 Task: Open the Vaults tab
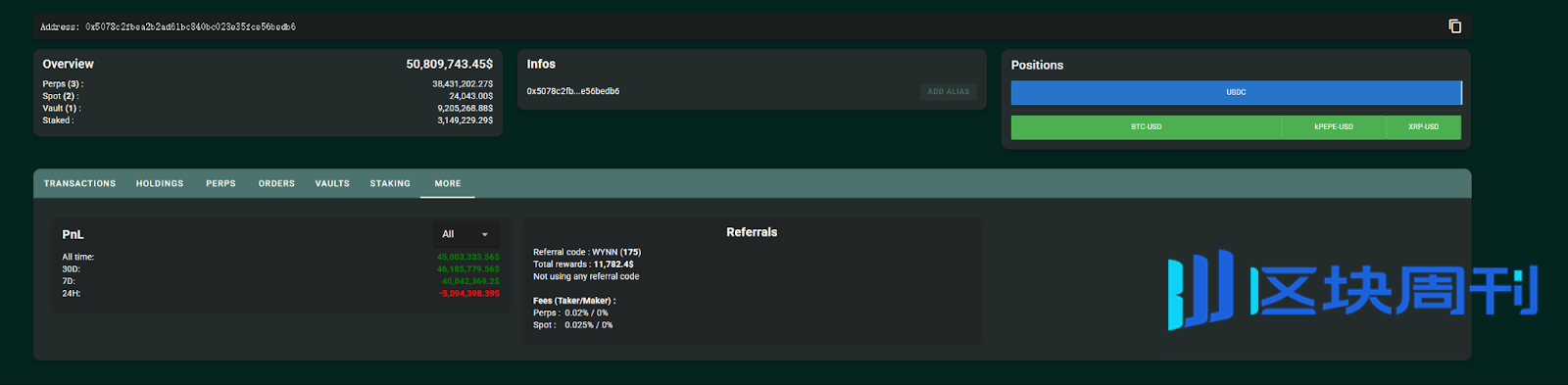point(332,184)
